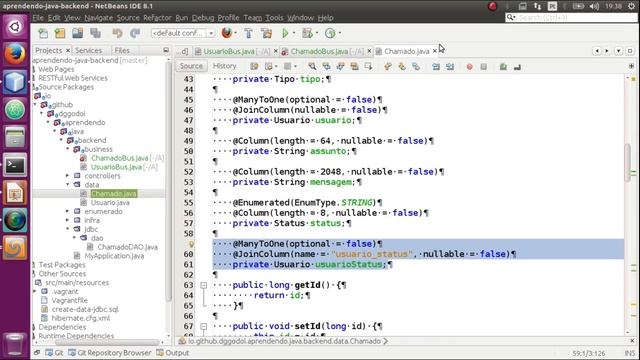Collapse the data package node
Viewport: 640px width, 360px height.
point(68,185)
